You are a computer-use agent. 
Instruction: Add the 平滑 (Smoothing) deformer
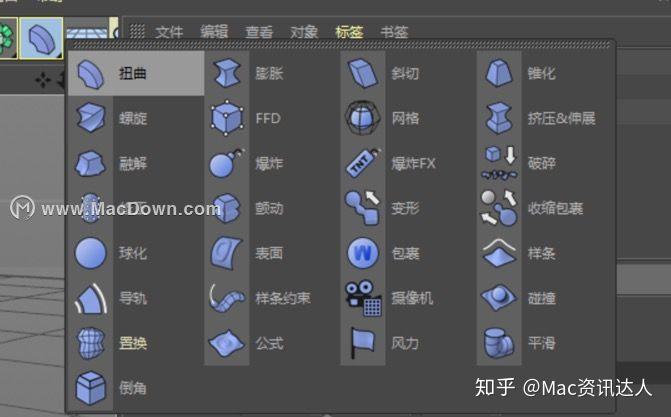click(544, 343)
